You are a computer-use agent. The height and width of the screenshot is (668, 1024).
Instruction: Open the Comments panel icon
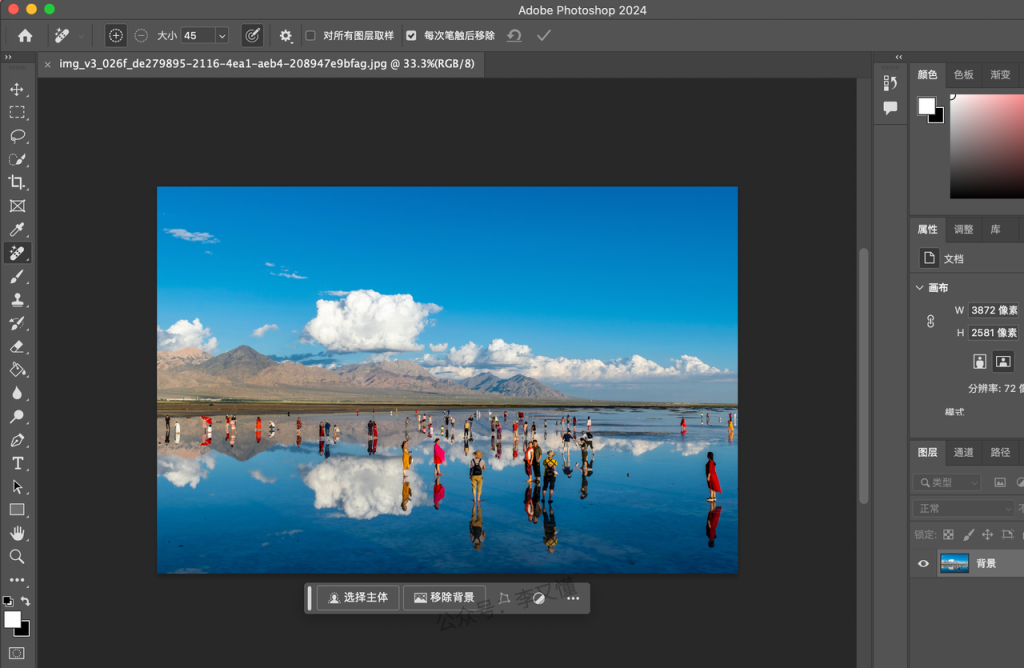[890, 108]
